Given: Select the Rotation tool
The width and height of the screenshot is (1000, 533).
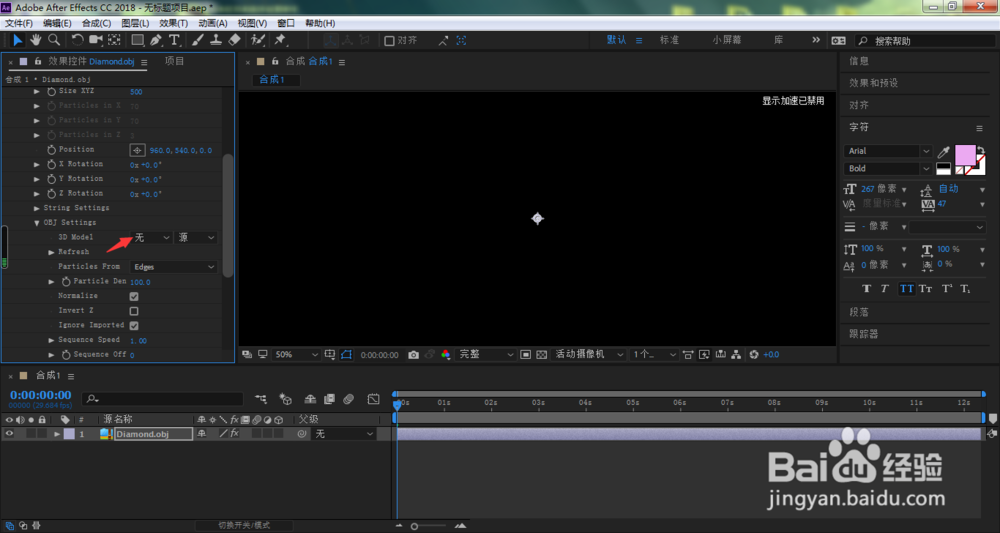Looking at the screenshot, I should tap(77, 40).
